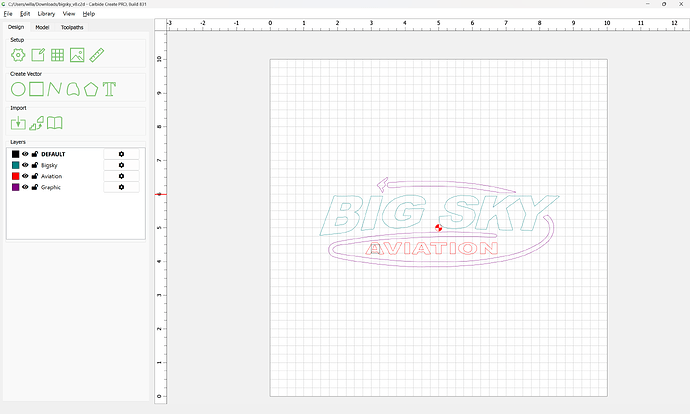Select the Polyline tool
The width and height of the screenshot is (690, 414).
coord(54,89)
